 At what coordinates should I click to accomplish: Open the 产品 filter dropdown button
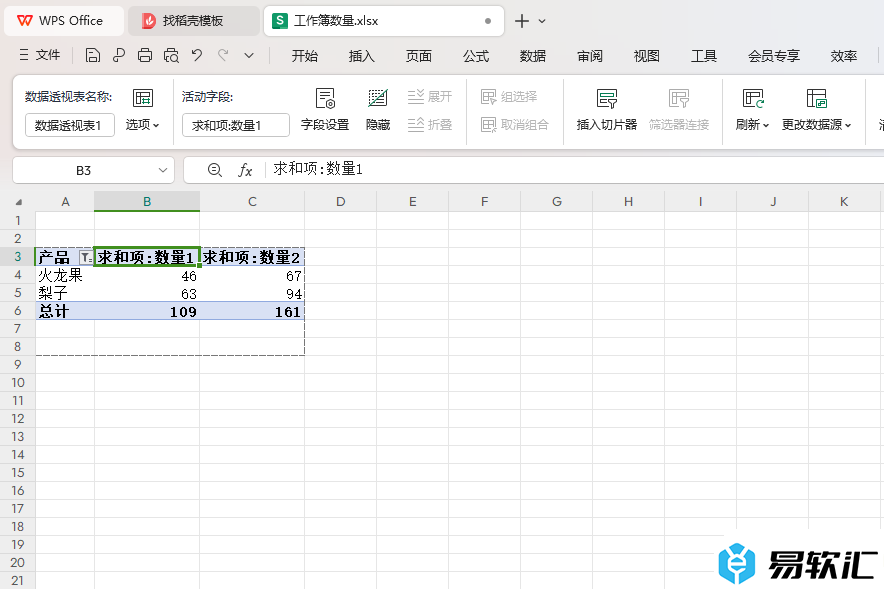click(x=86, y=258)
